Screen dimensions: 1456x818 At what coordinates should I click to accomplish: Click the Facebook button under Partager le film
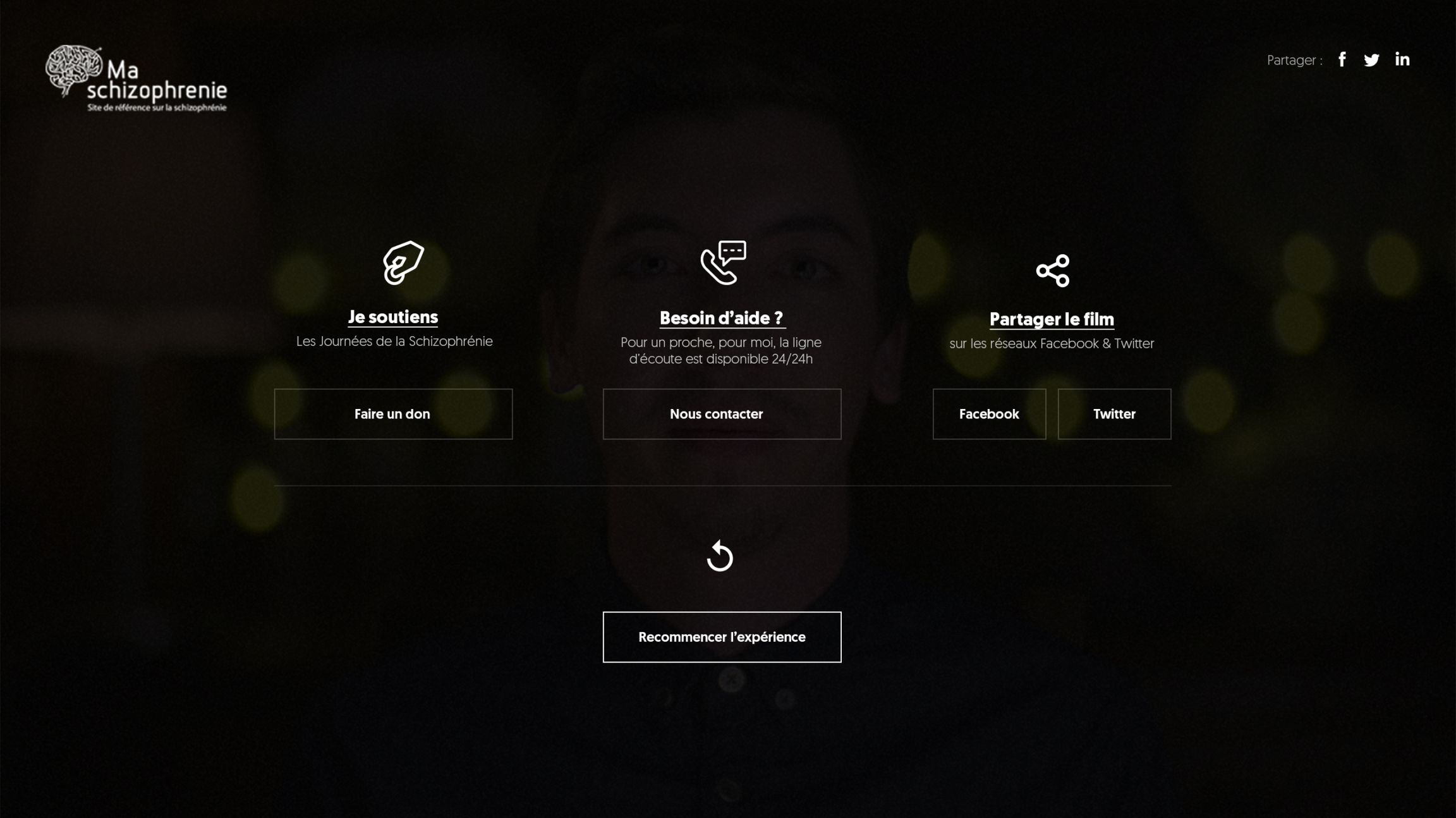tap(989, 413)
